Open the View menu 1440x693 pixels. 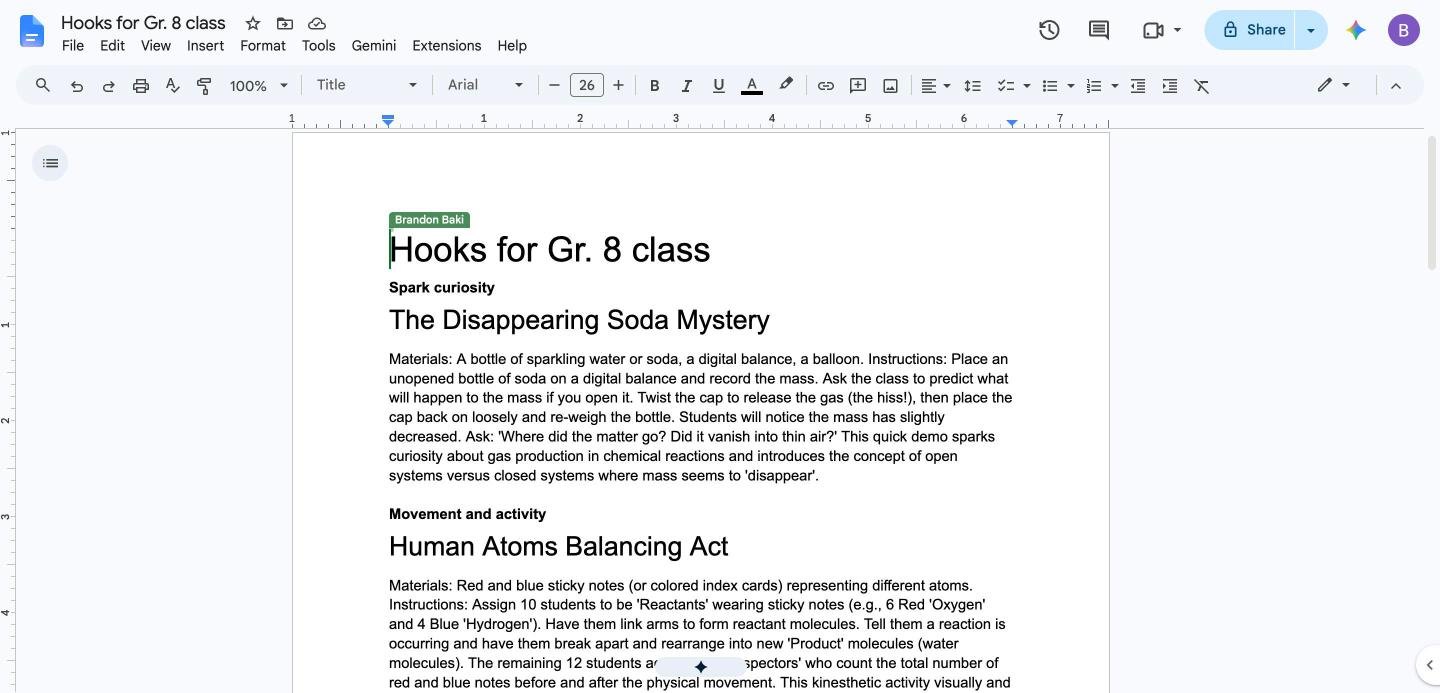pyautogui.click(x=155, y=46)
